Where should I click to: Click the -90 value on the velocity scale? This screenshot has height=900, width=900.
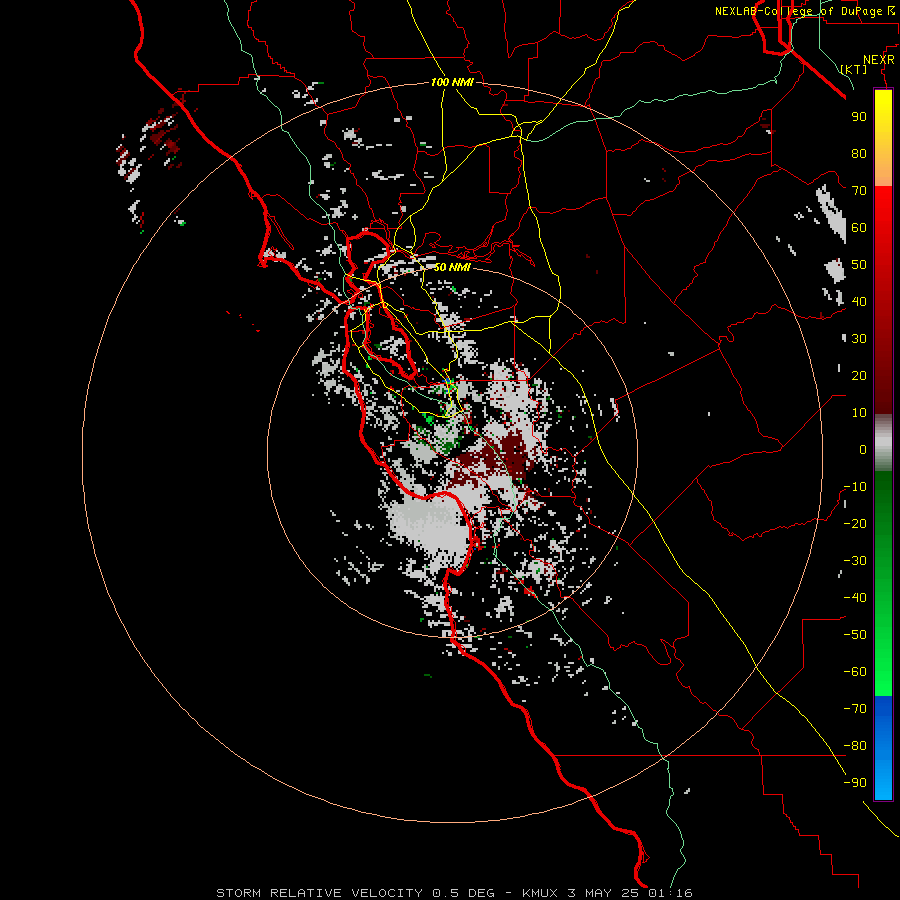(855, 783)
